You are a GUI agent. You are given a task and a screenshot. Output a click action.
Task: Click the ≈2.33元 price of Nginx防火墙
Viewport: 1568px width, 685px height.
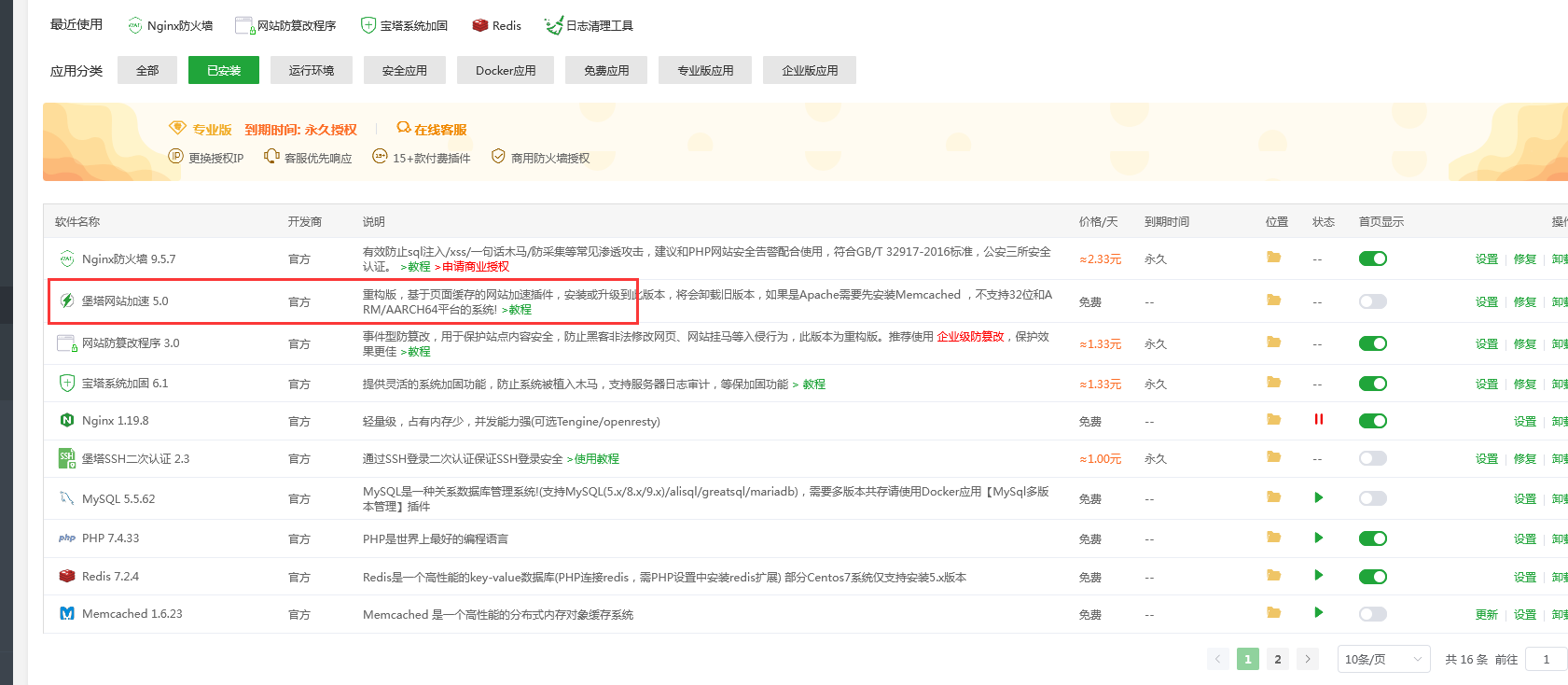coord(1101,259)
